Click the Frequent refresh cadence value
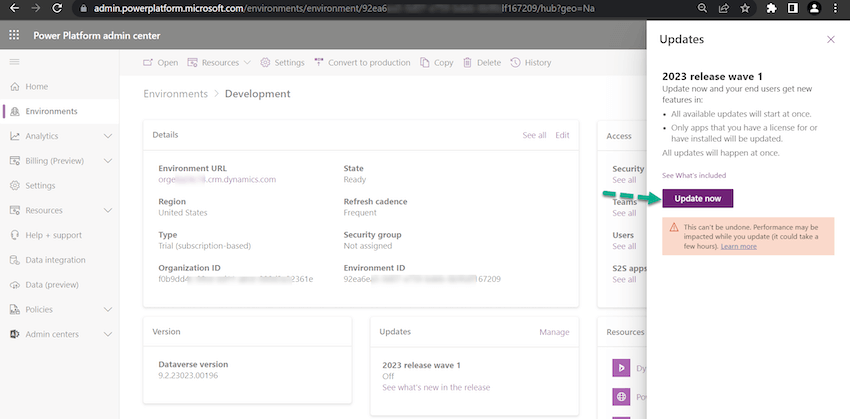The height and width of the screenshot is (419, 850). click(360, 213)
